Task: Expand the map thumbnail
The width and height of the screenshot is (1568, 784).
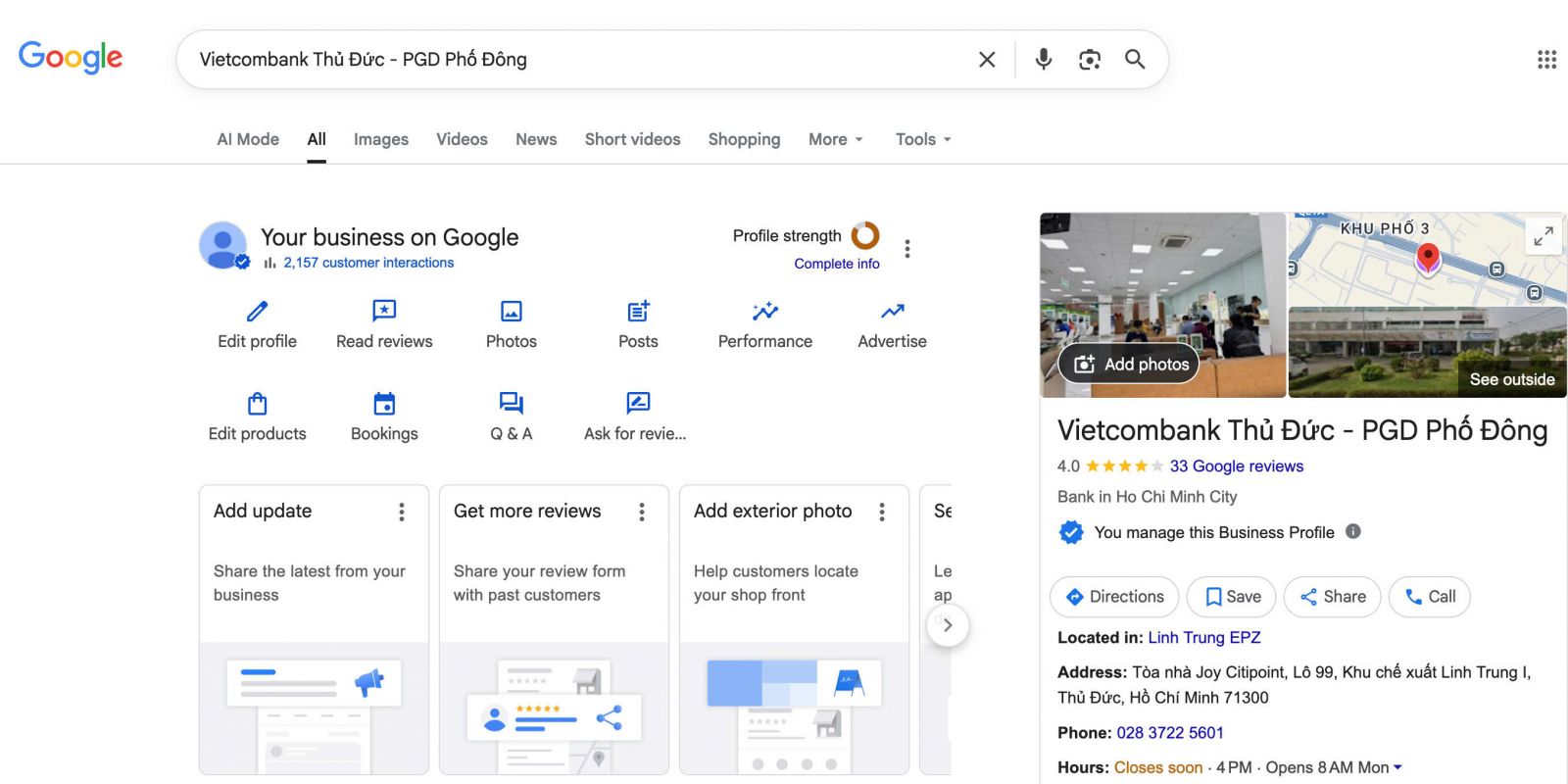Action: click(x=1543, y=236)
